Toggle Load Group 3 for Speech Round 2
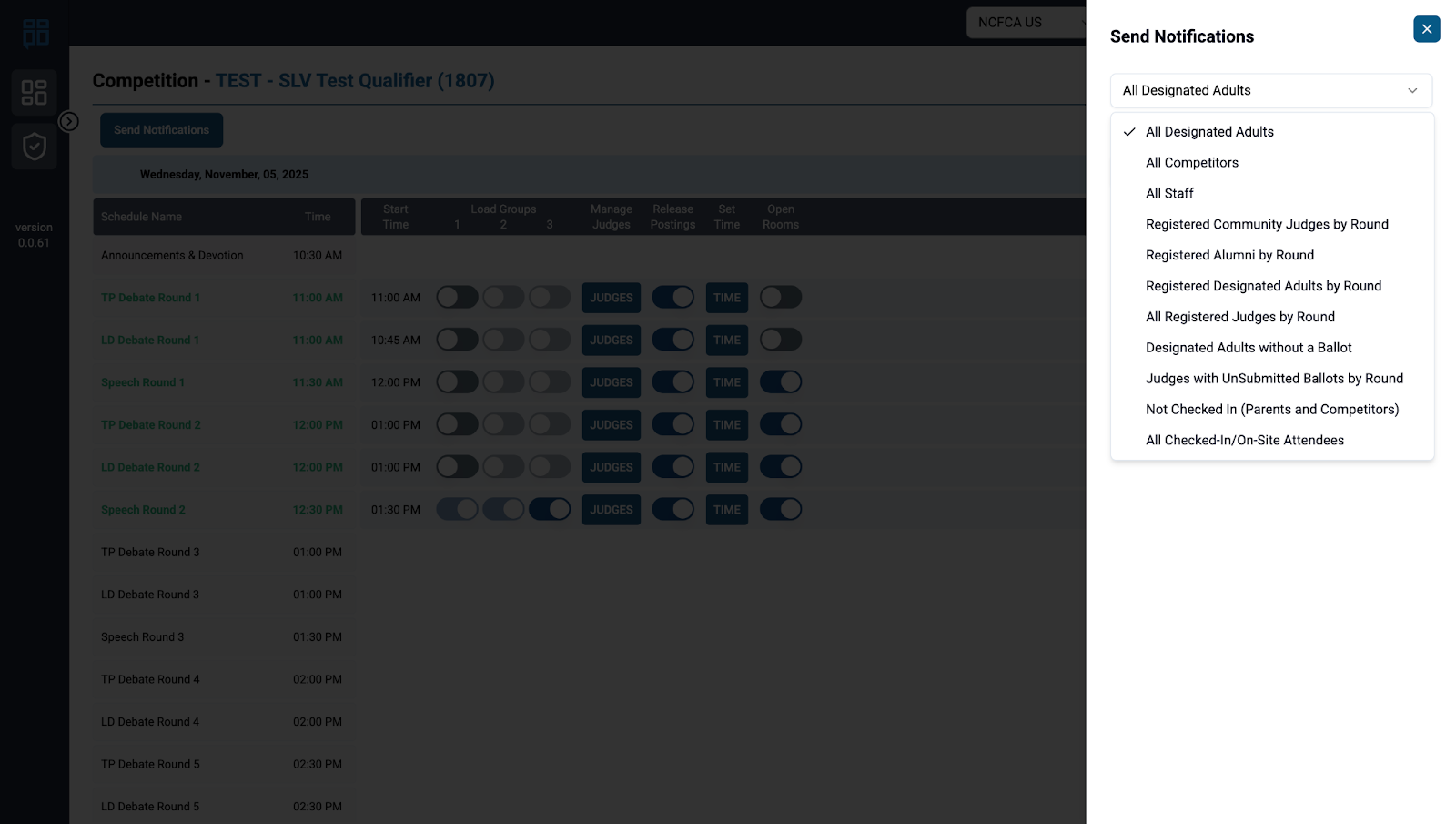 pos(550,510)
